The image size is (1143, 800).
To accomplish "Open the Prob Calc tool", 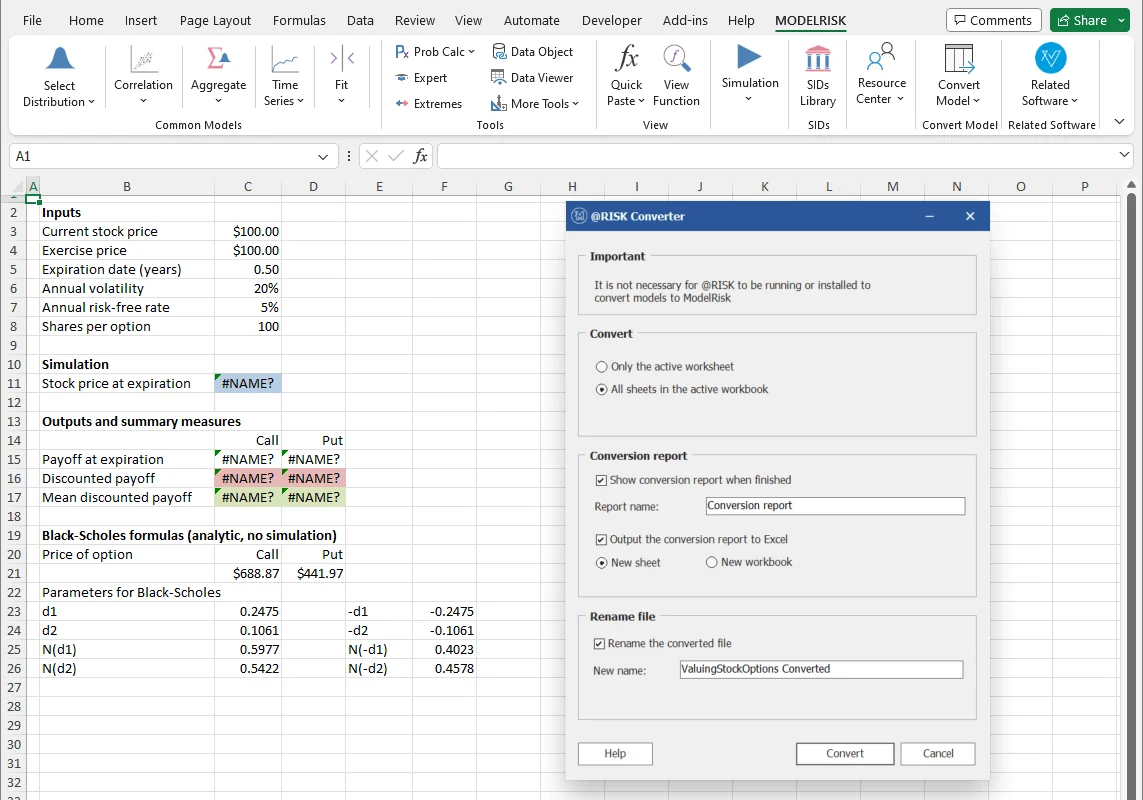I will pyautogui.click(x=434, y=52).
